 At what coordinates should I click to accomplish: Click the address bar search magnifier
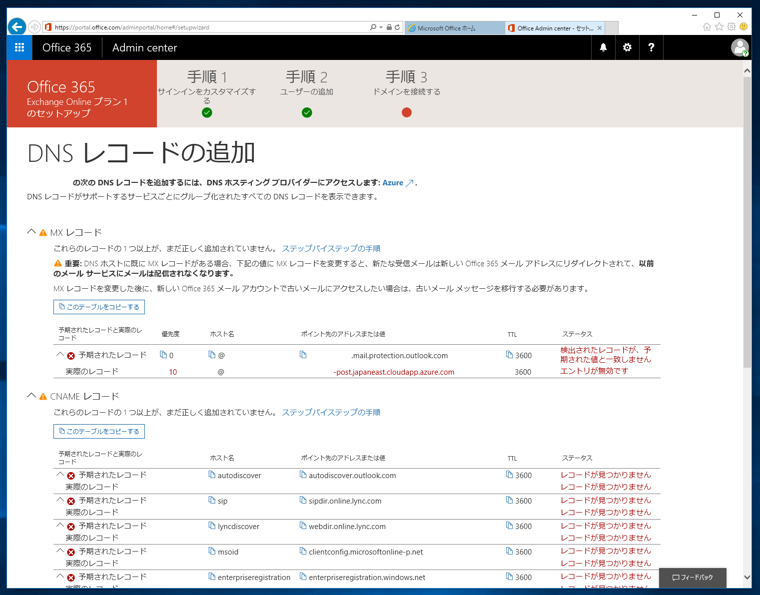373,28
